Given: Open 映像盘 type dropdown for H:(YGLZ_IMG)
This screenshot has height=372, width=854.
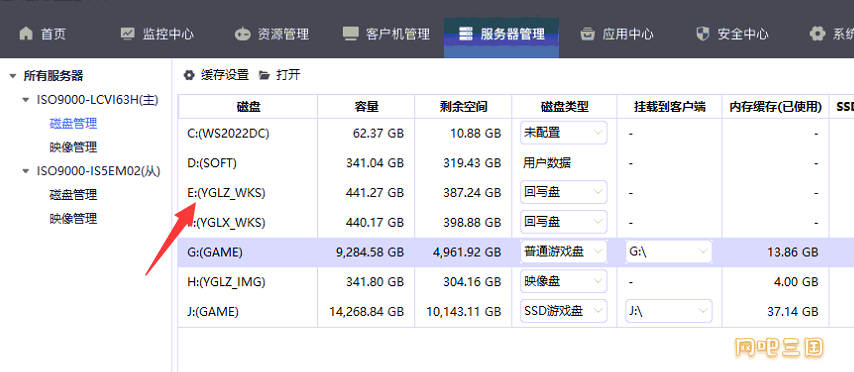Looking at the screenshot, I should [x=563, y=282].
